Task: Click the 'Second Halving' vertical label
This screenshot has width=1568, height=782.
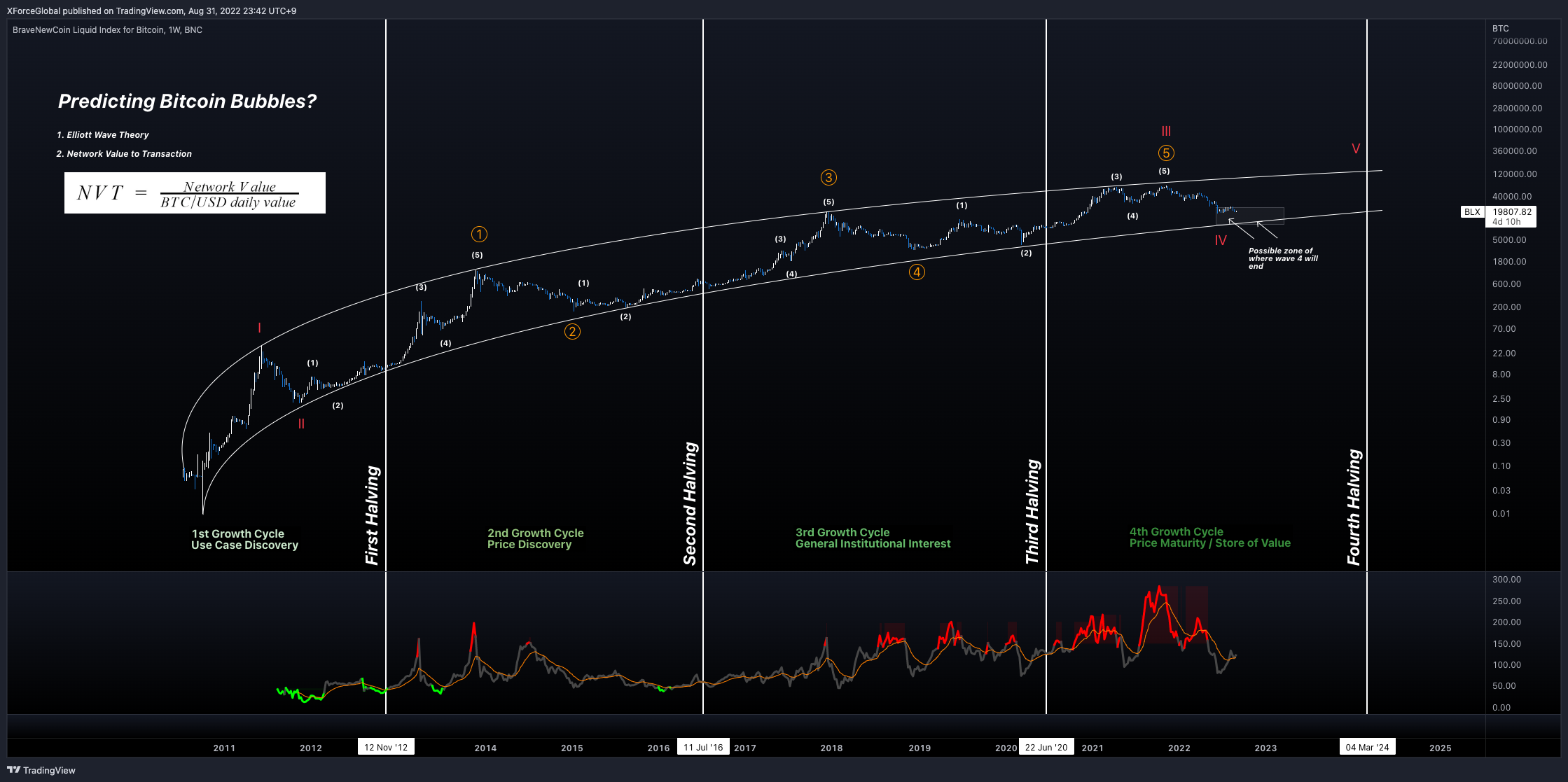Action: point(690,503)
